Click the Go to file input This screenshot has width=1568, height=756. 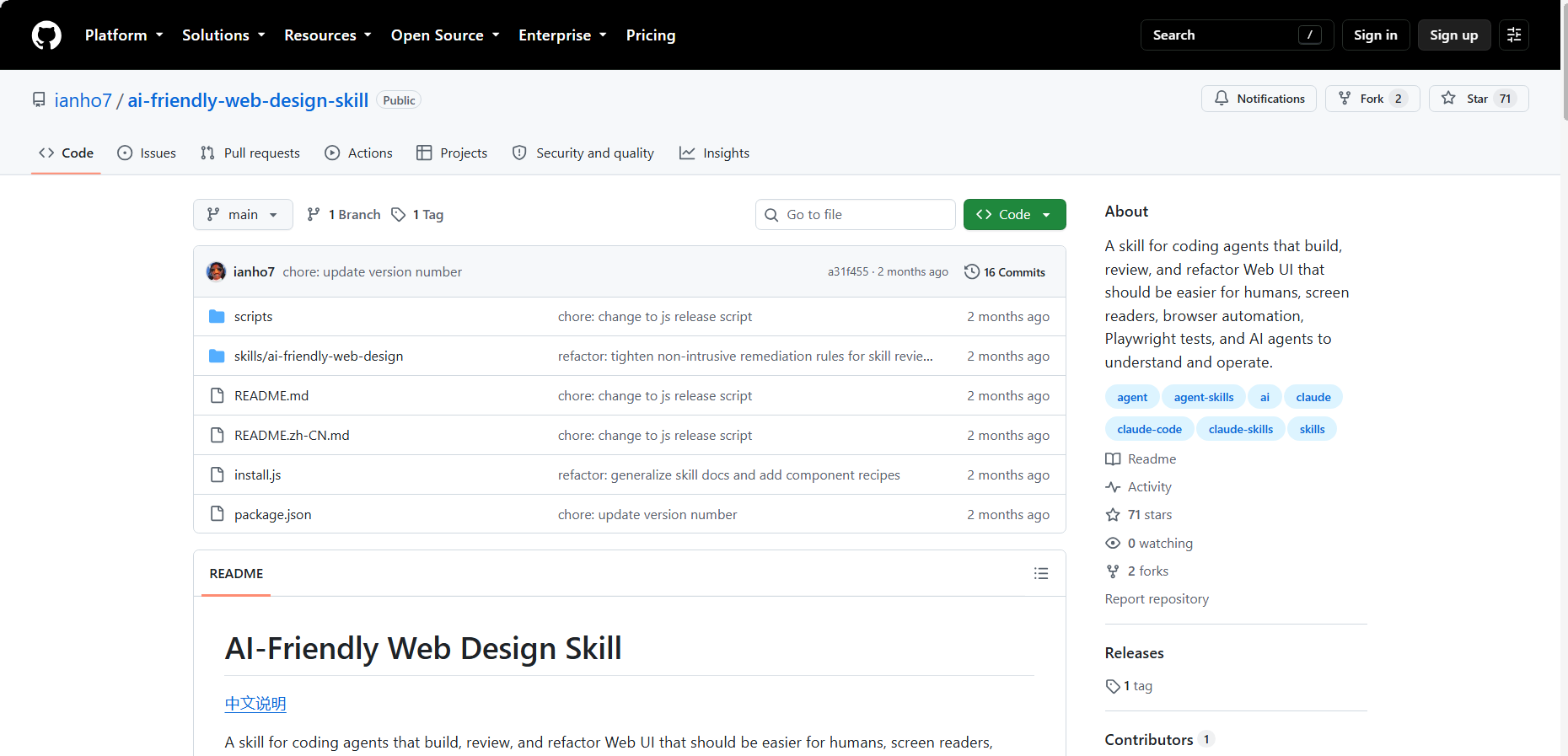(855, 214)
